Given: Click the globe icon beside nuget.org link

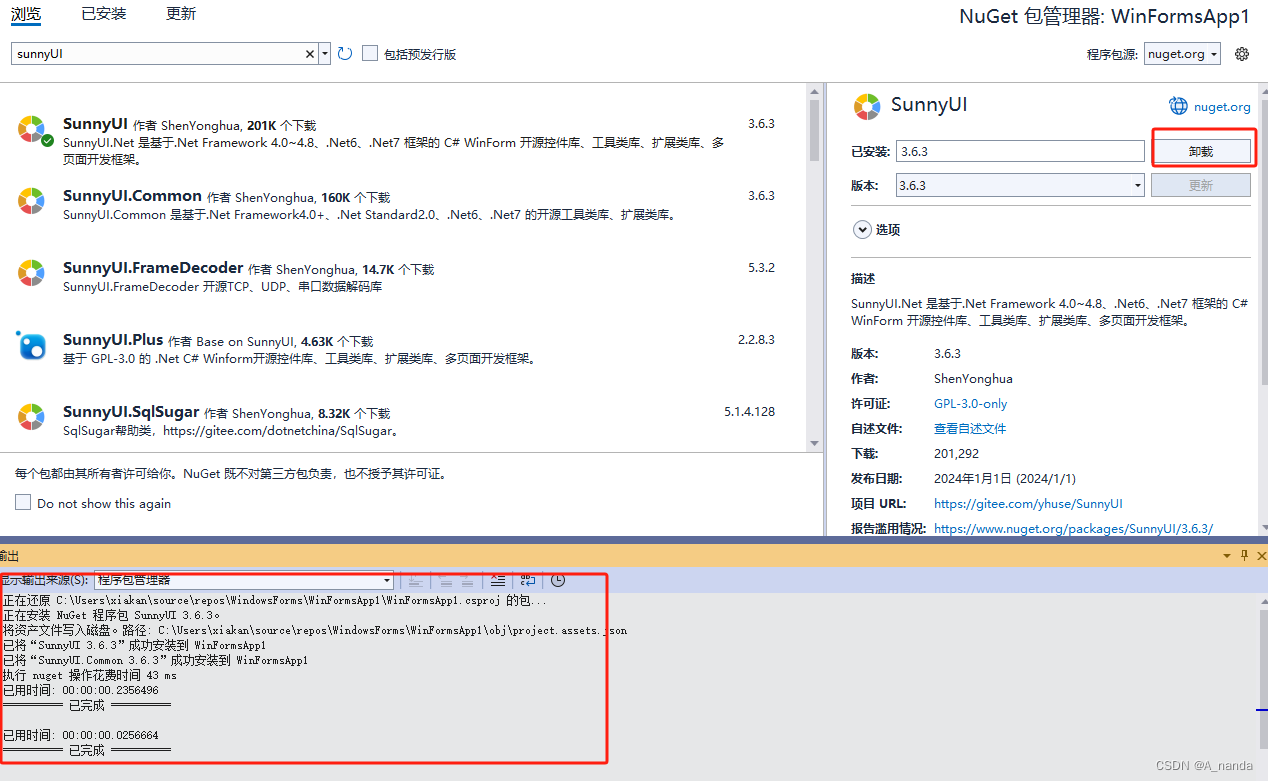Looking at the screenshot, I should (x=1178, y=106).
